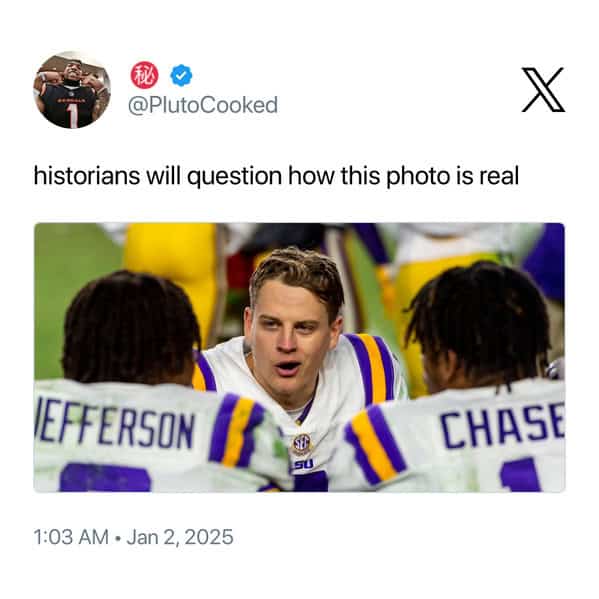Click the yellow pants in the photo background

(173, 274)
